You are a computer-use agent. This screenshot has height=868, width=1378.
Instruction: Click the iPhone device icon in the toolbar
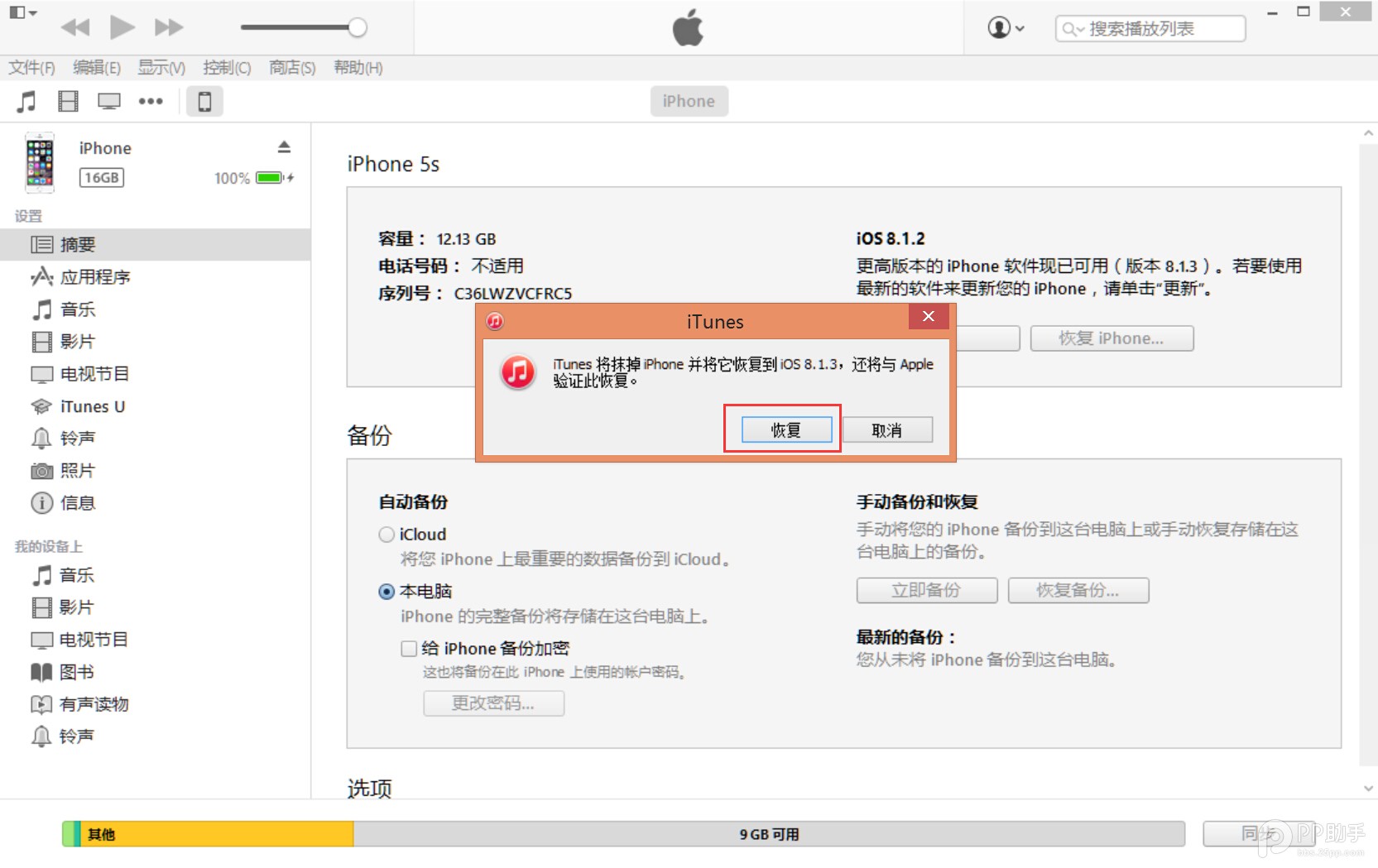click(x=204, y=101)
